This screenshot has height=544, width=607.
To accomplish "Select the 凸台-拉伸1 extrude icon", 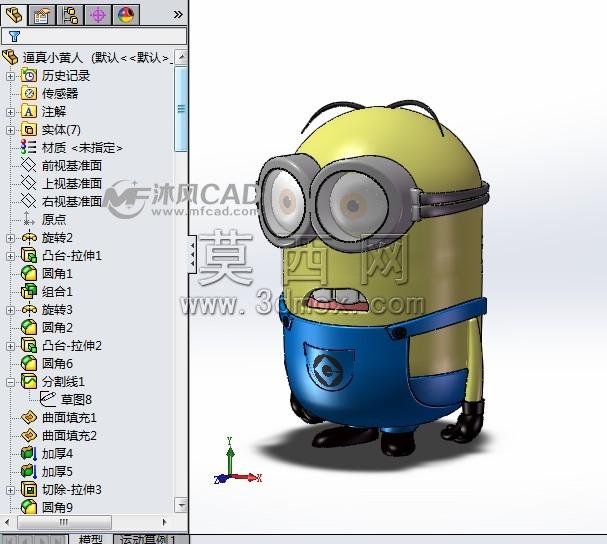I will tap(29, 256).
